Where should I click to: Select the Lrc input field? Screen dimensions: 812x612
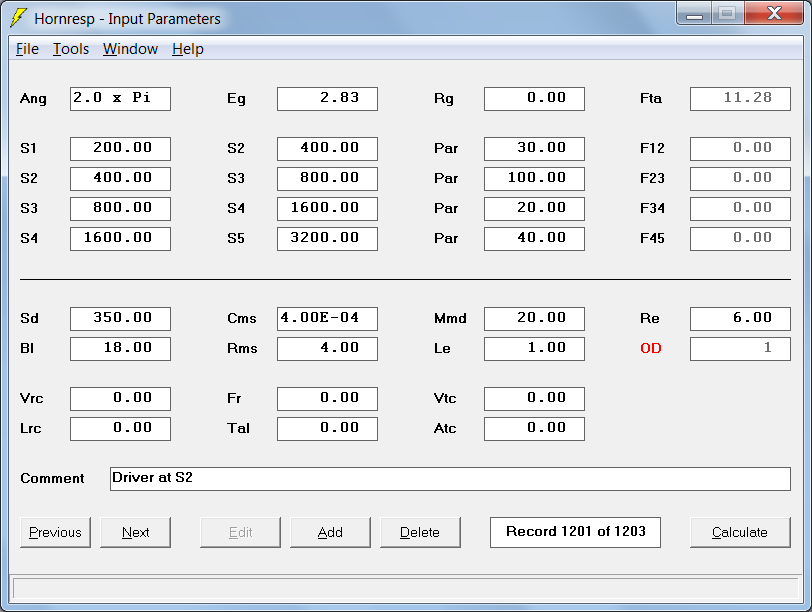click(120, 429)
